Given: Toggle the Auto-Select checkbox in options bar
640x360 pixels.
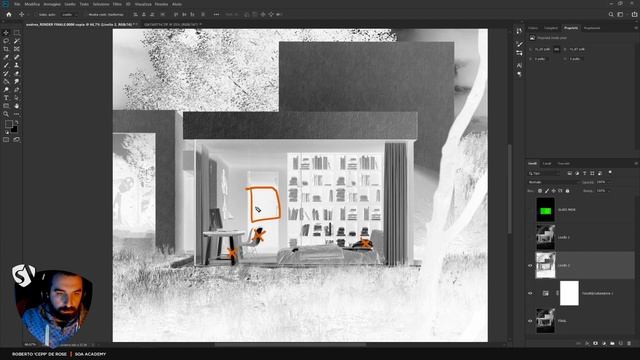Looking at the screenshot, I should point(36,14).
